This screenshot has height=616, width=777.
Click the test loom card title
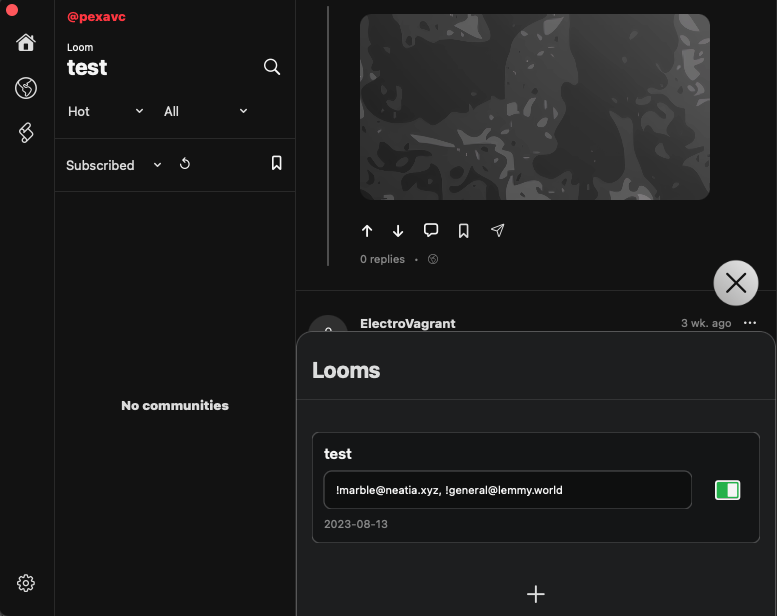pyautogui.click(x=337, y=454)
